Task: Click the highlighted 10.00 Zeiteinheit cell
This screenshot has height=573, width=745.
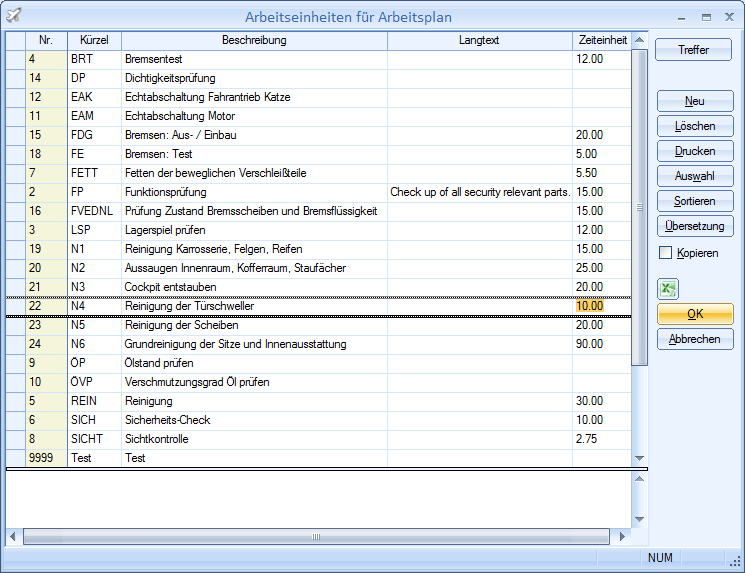Action: [x=602, y=306]
